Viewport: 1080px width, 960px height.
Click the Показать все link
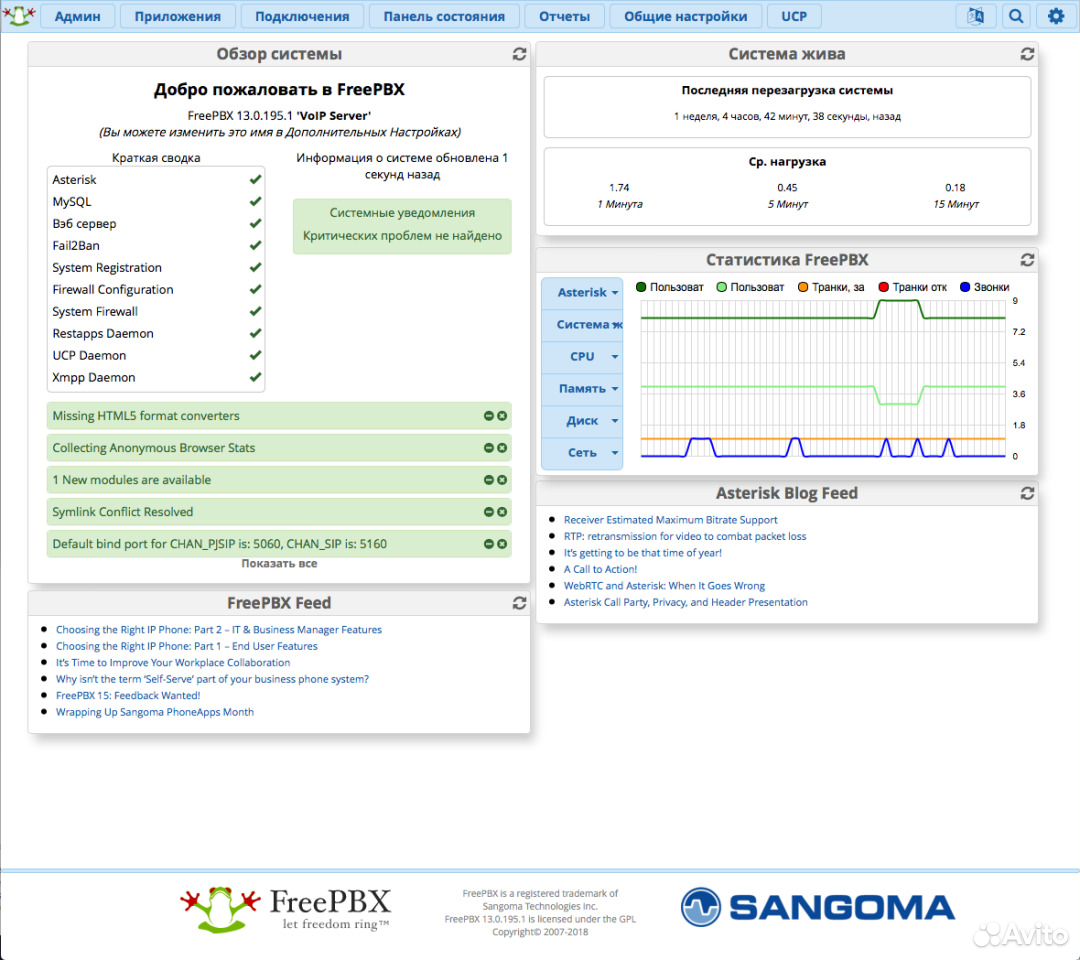pos(279,564)
